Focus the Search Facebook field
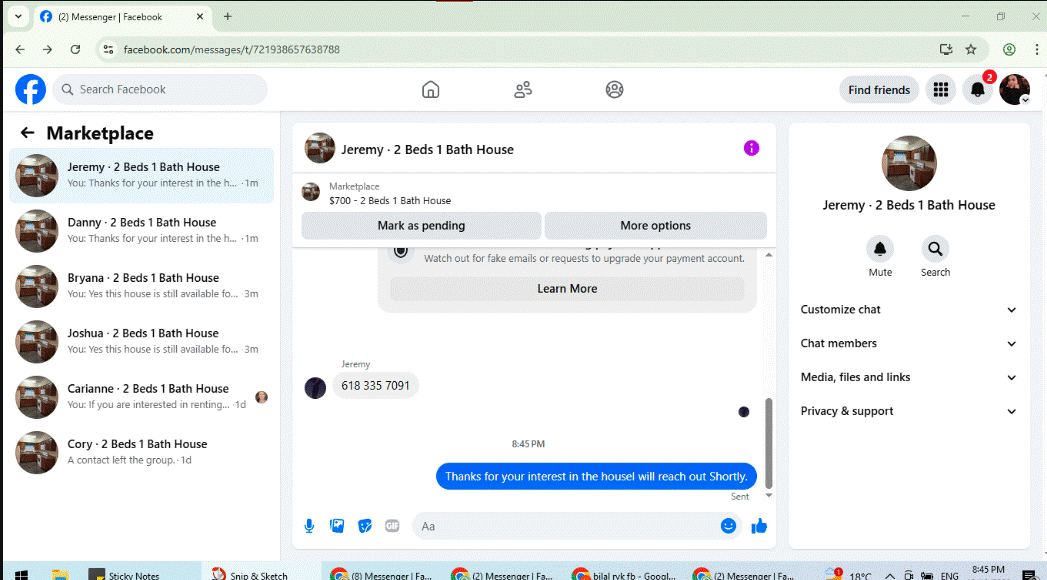Viewport: 1047px width, 580px height. 160,89
